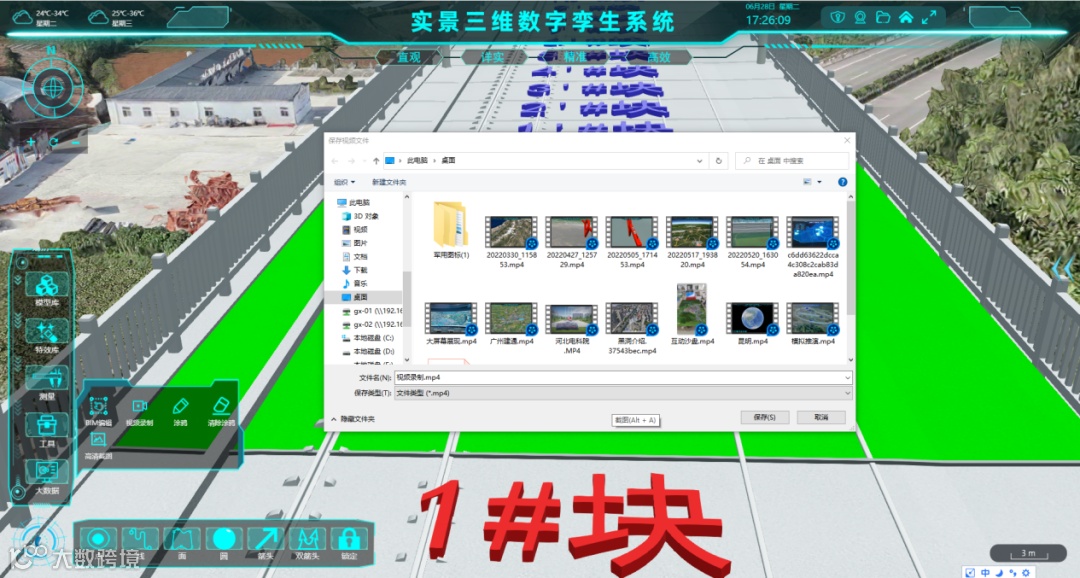
Task: Open the 大数据 big data panel
Action: click(47, 476)
